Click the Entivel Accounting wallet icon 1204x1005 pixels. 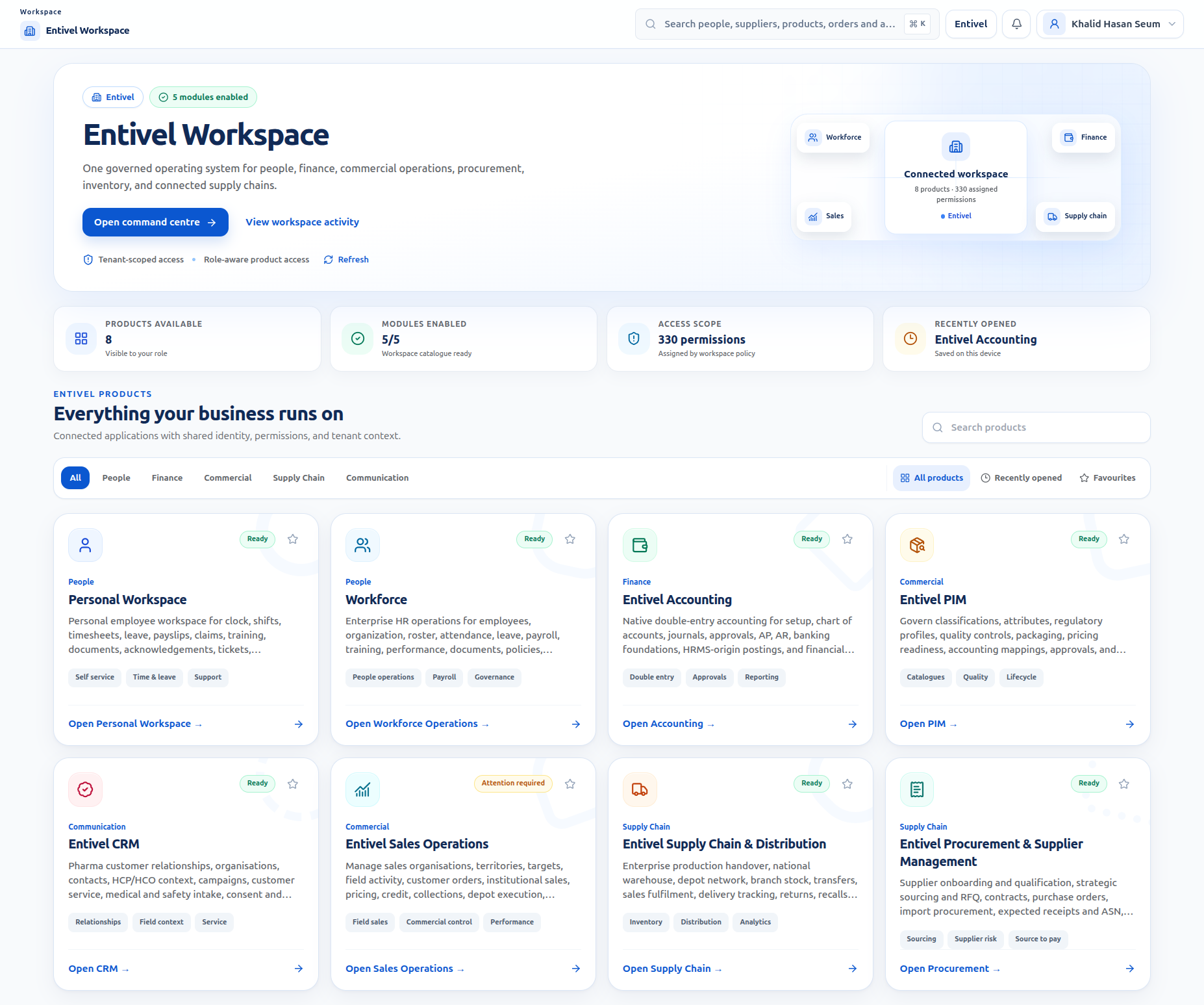pyautogui.click(x=640, y=545)
